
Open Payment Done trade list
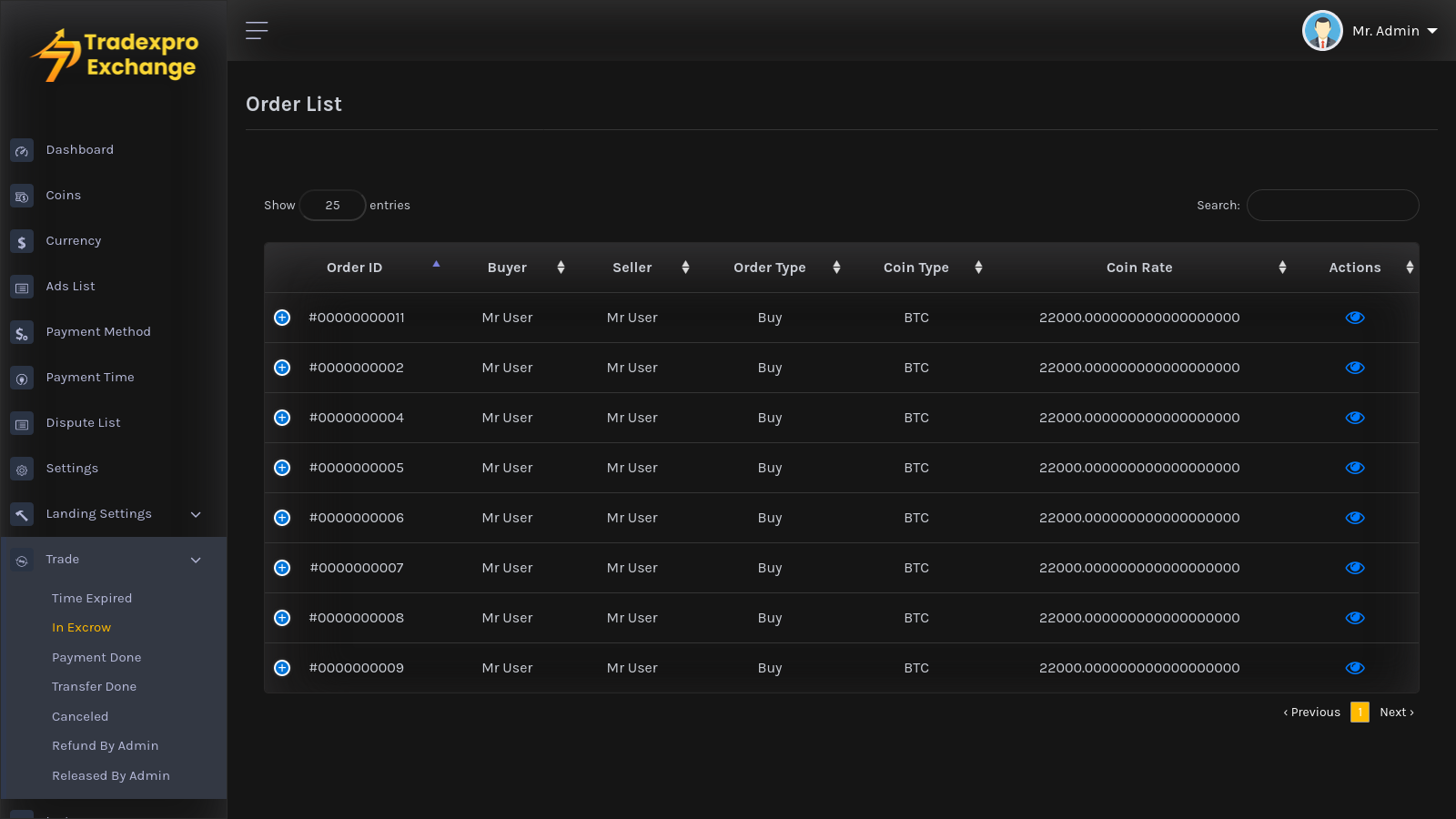click(x=96, y=657)
